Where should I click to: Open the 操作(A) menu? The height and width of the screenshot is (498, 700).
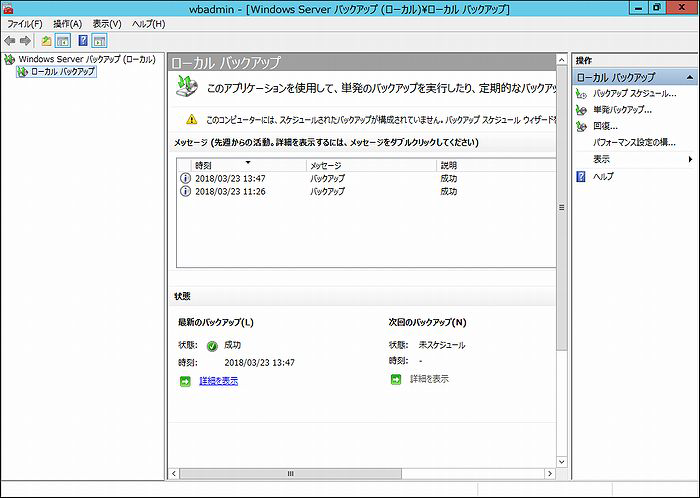pos(67,24)
